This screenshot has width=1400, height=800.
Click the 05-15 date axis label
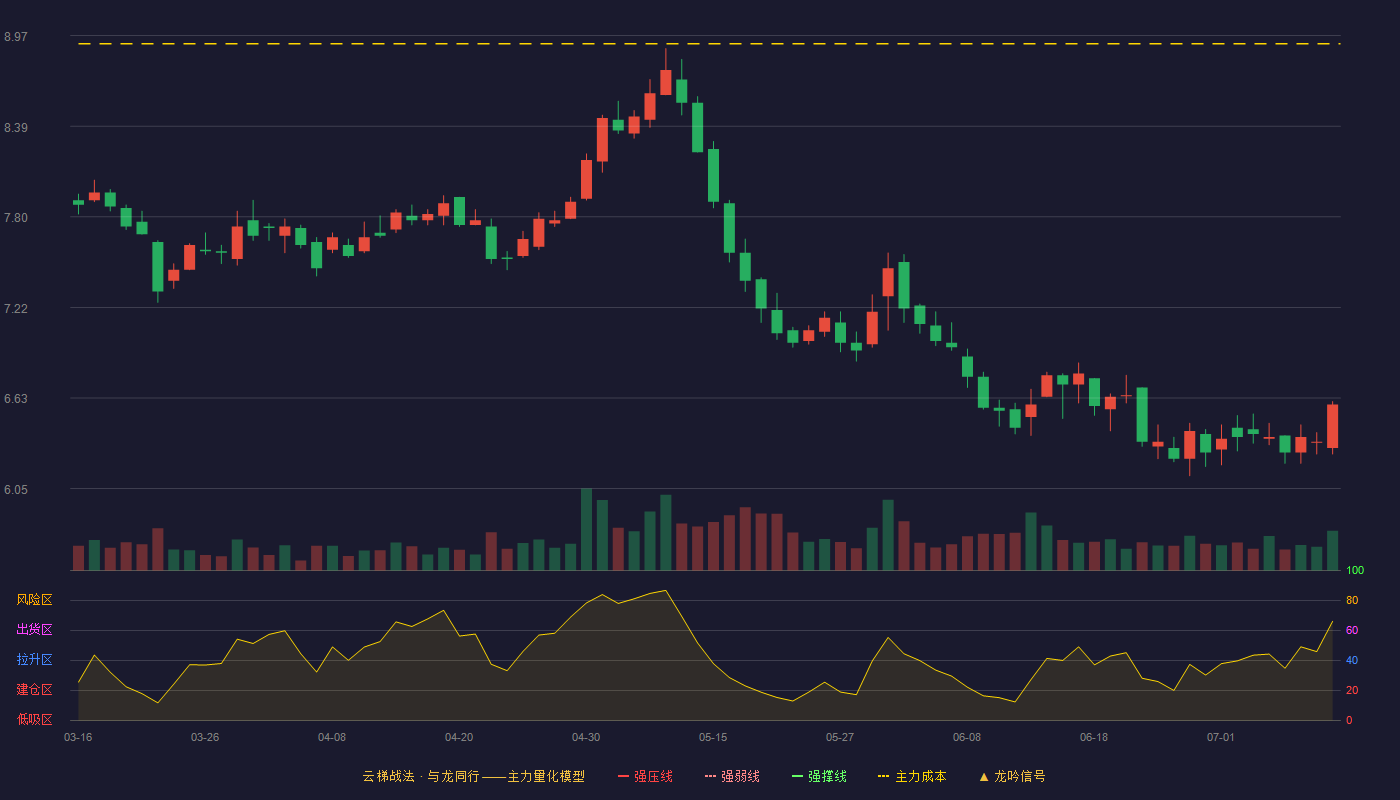click(713, 737)
